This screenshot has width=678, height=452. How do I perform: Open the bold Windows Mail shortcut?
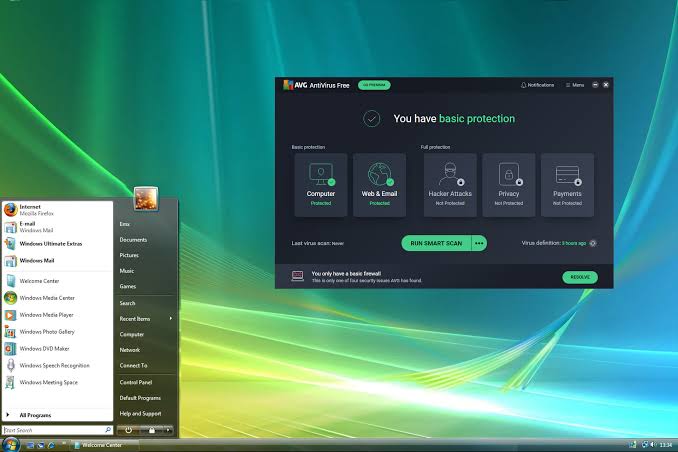click(57, 260)
